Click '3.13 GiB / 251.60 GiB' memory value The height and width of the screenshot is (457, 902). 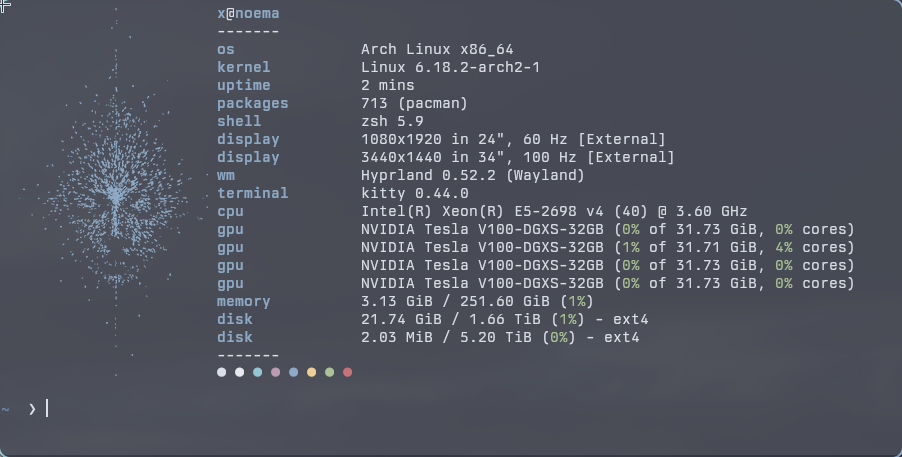point(455,302)
